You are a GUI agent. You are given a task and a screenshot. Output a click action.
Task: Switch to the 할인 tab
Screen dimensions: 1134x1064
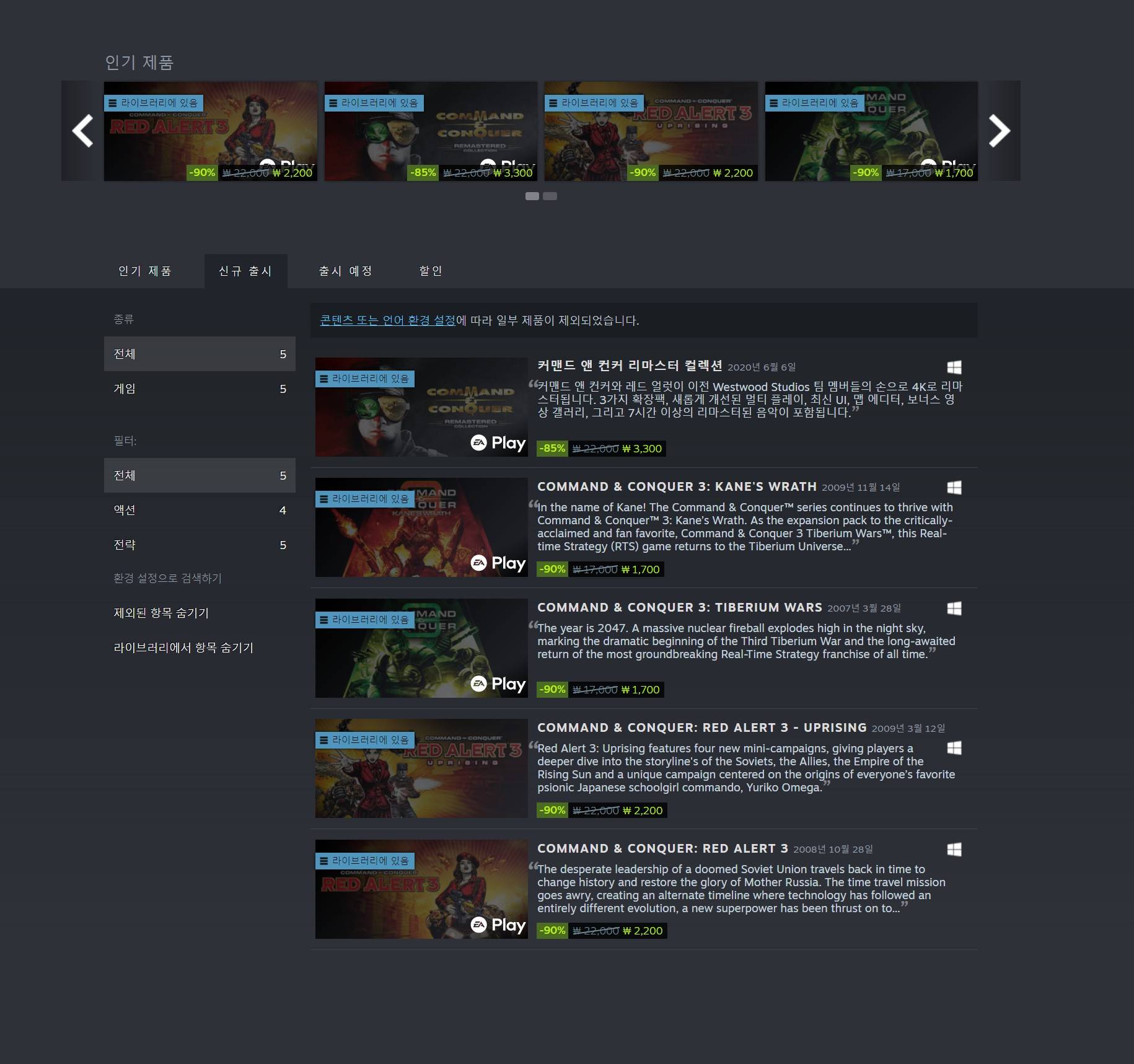pos(431,271)
